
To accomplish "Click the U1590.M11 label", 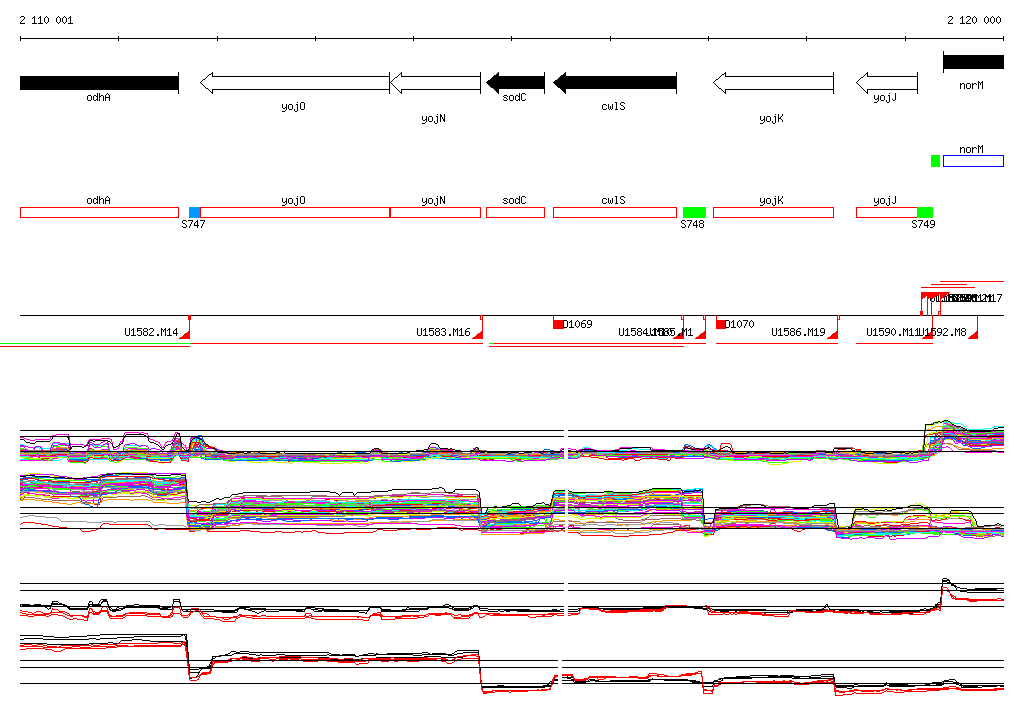I will coord(892,333).
